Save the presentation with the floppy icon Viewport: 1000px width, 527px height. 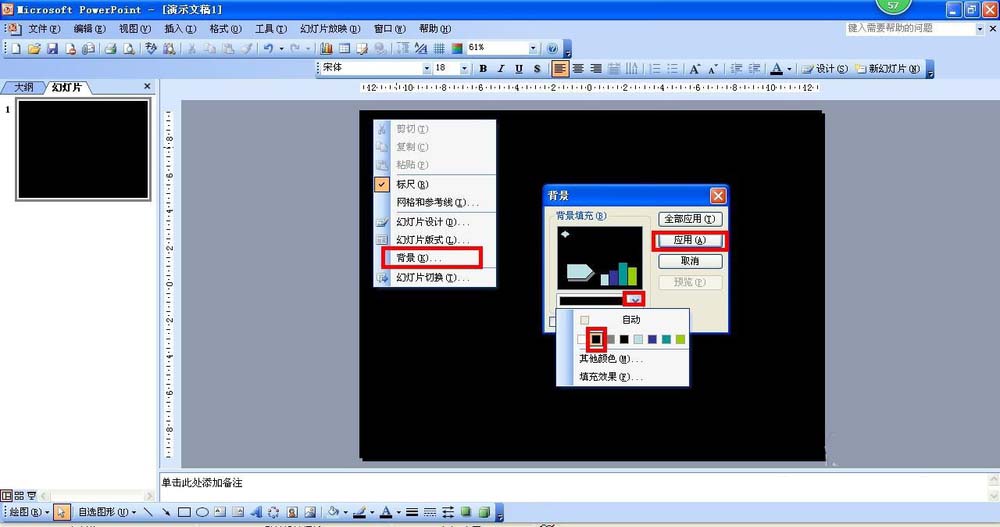(52, 48)
